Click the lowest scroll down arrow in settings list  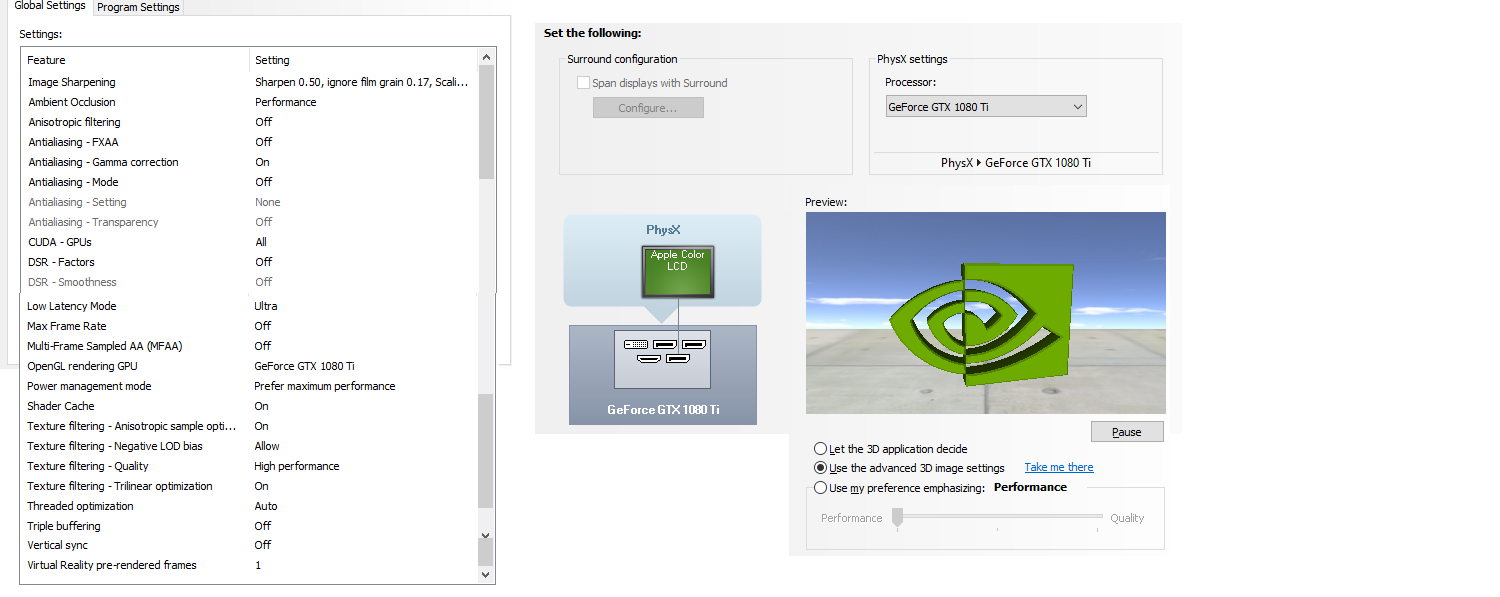(x=486, y=574)
